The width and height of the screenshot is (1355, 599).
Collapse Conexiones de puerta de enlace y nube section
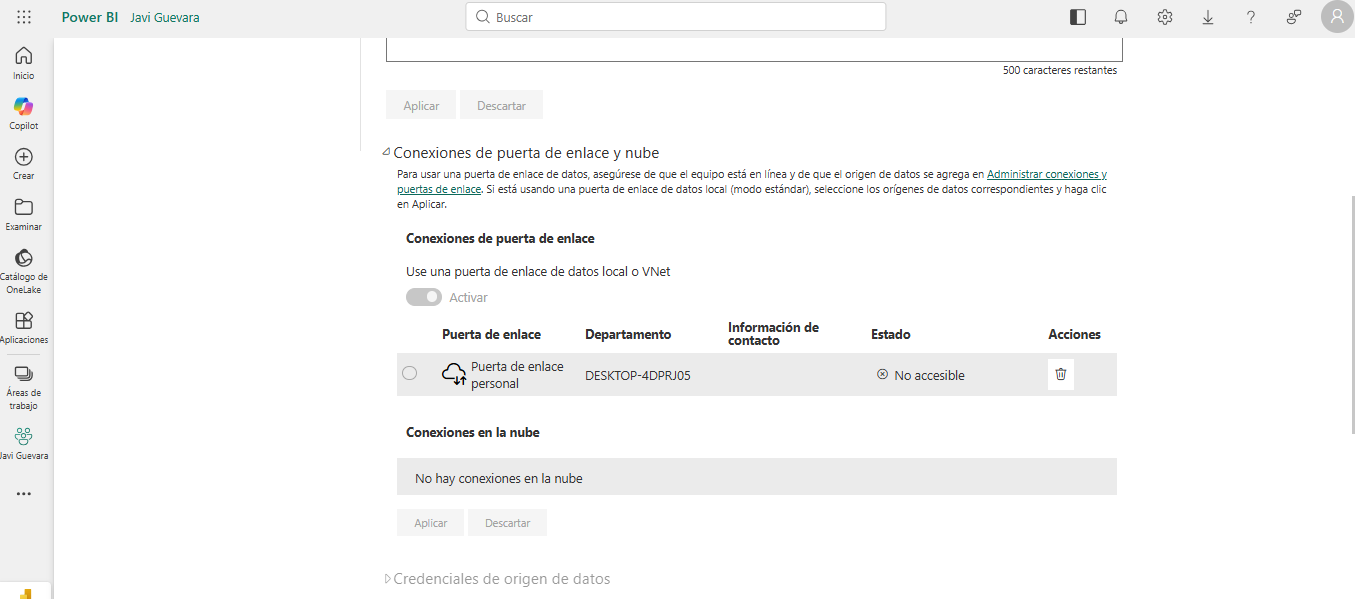pyautogui.click(x=387, y=153)
